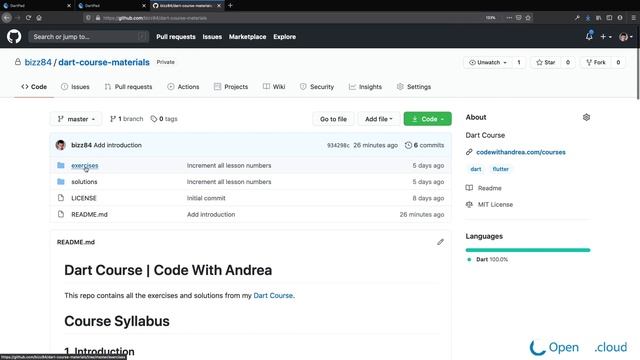Image resolution: width=640 pixels, height=360 pixels.
Task: Open the LICENSE file
Action: tap(84, 198)
